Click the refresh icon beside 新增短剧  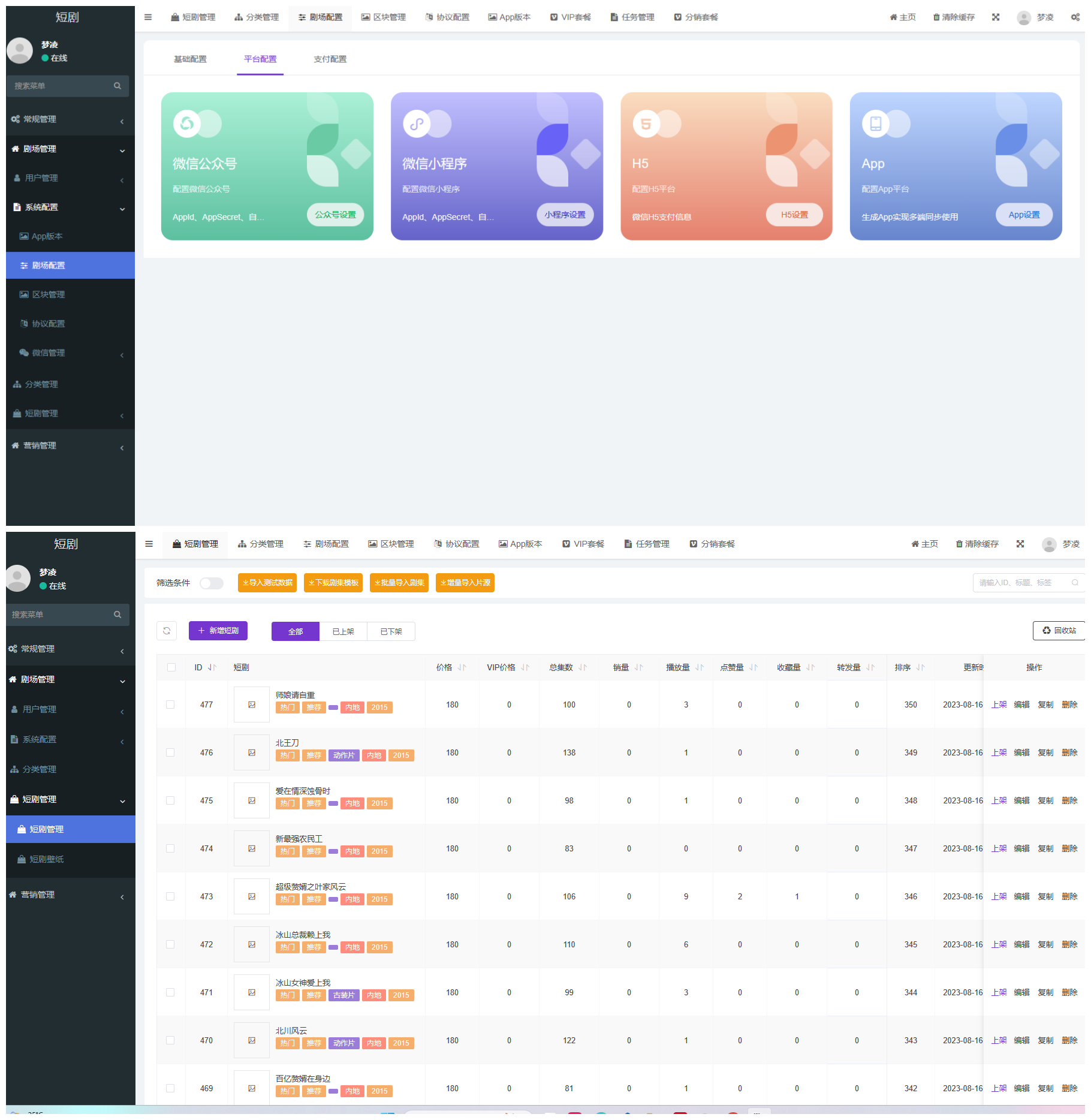(x=167, y=631)
